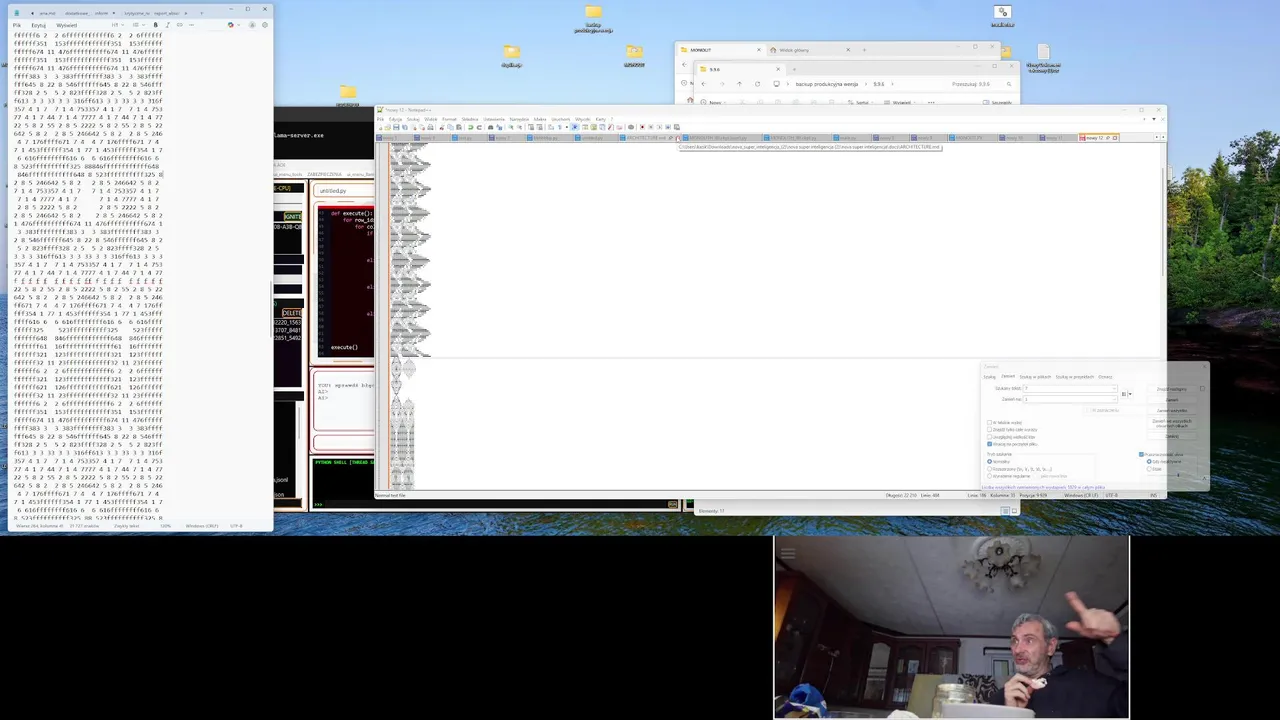
Task: Enable Uwzględnij wielkość liter checkbox
Action: click(989, 437)
